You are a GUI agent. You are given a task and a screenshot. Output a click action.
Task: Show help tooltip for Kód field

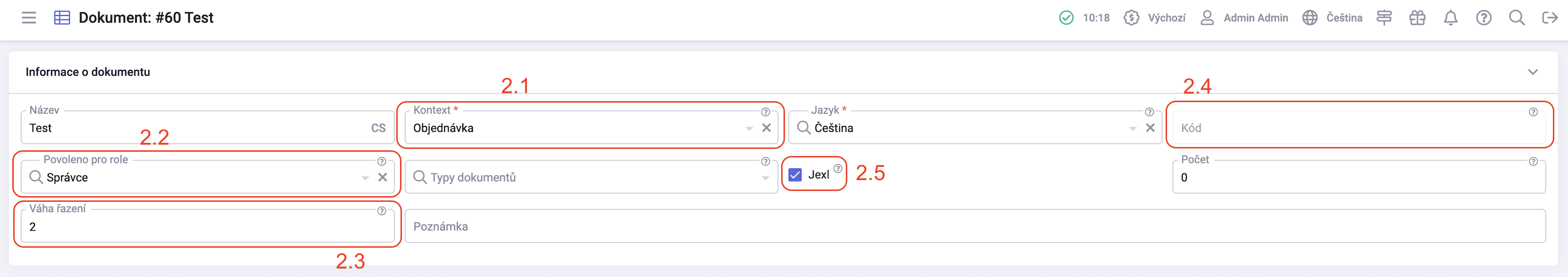tap(1534, 112)
